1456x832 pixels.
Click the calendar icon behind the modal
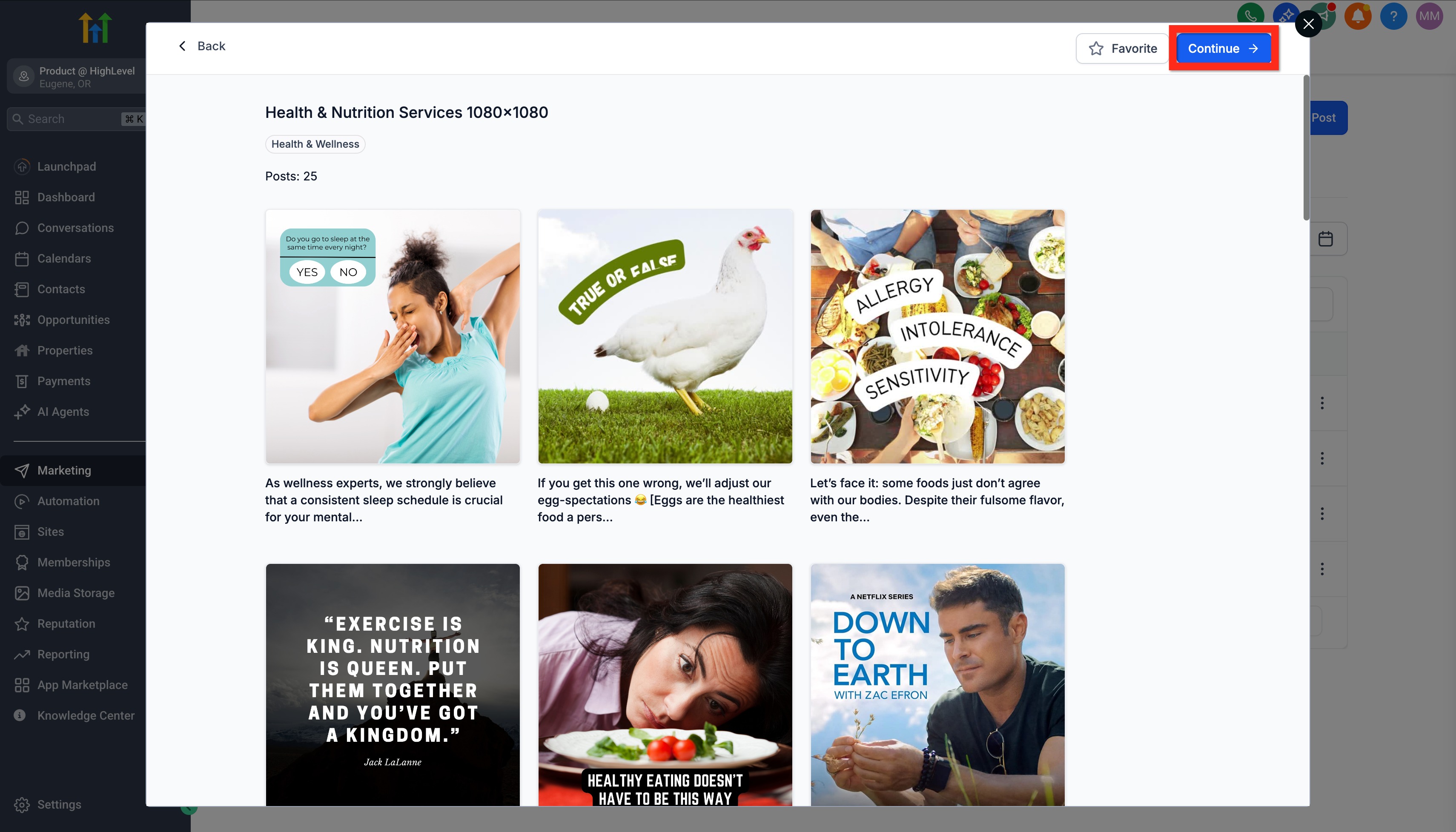(1325, 239)
